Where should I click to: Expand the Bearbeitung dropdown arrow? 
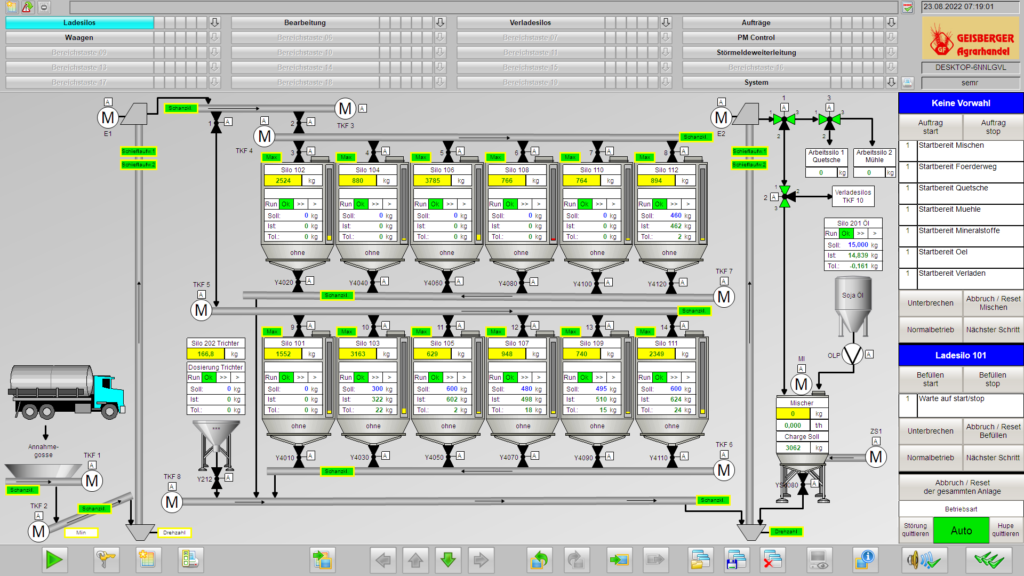(x=440, y=22)
